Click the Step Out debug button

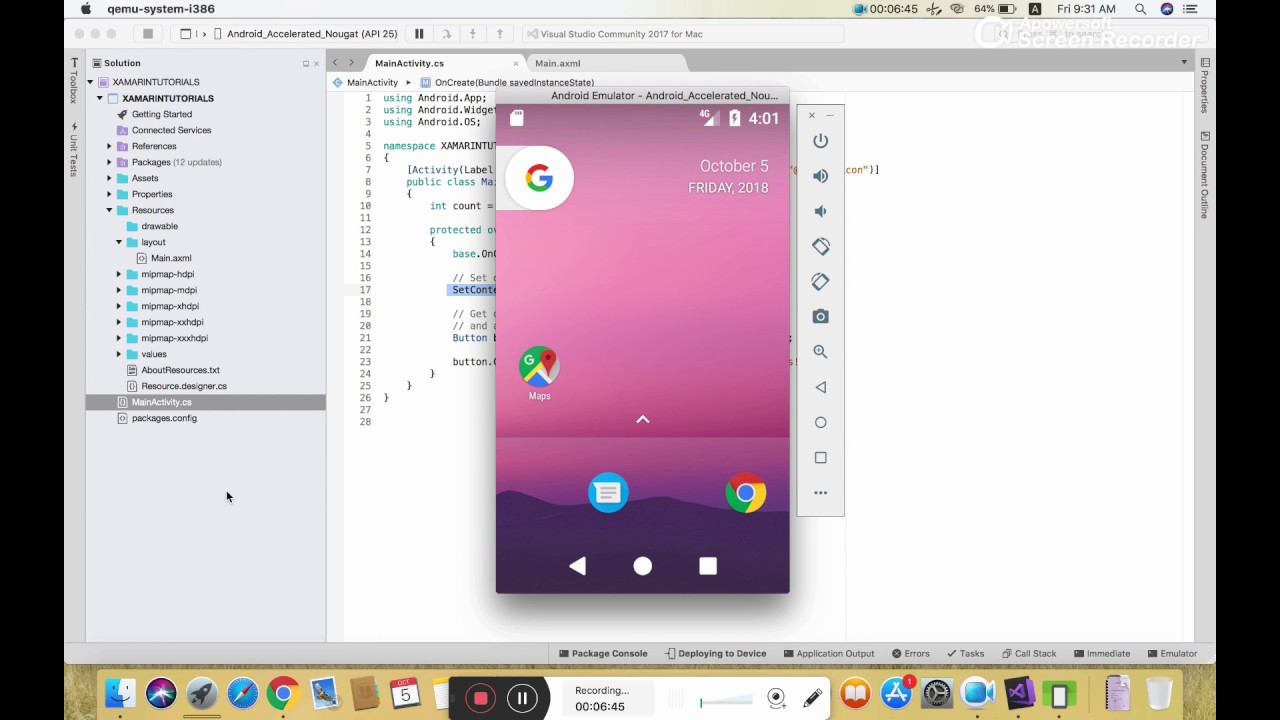tap(500, 34)
